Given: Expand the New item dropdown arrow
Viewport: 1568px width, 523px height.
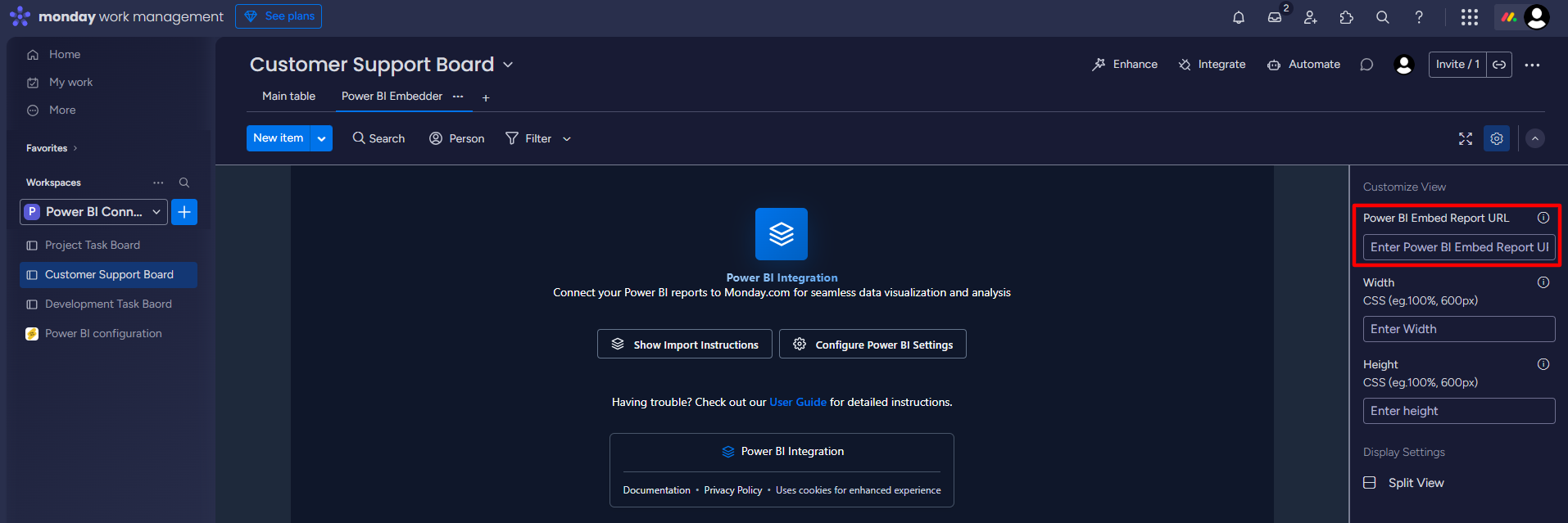Looking at the screenshot, I should (x=322, y=138).
